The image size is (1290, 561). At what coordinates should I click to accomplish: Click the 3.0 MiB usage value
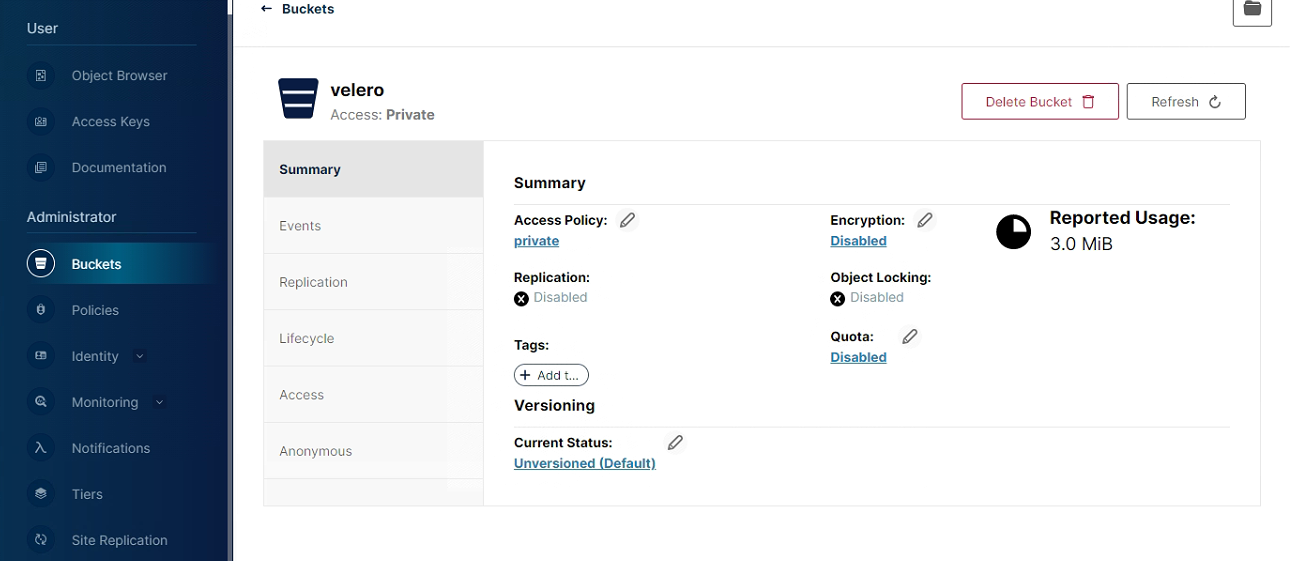click(1081, 244)
